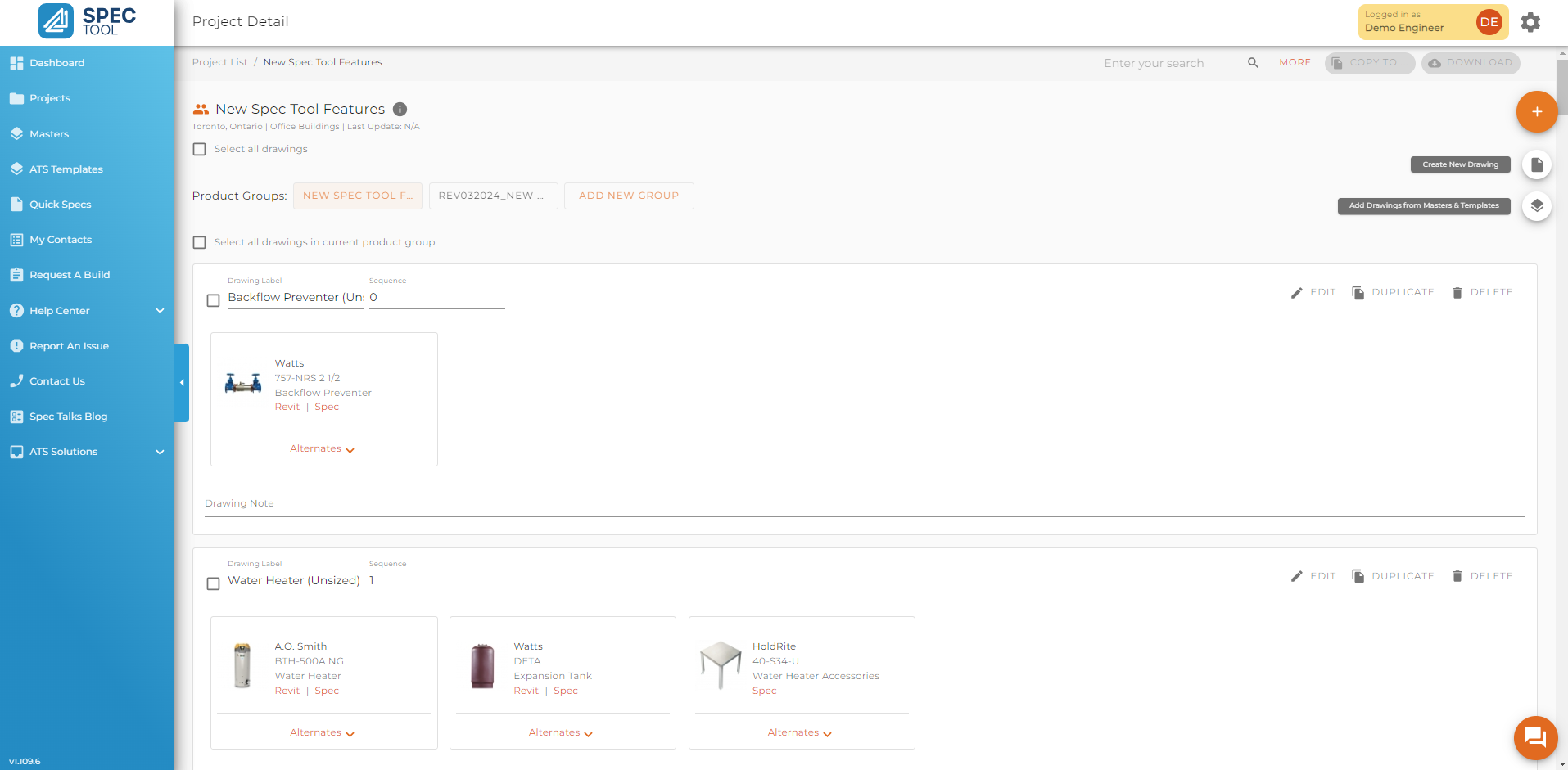This screenshot has height=770, width=1568.
Task: Open Masters layers icon in sidebar
Action: pyautogui.click(x=16, y=133)
